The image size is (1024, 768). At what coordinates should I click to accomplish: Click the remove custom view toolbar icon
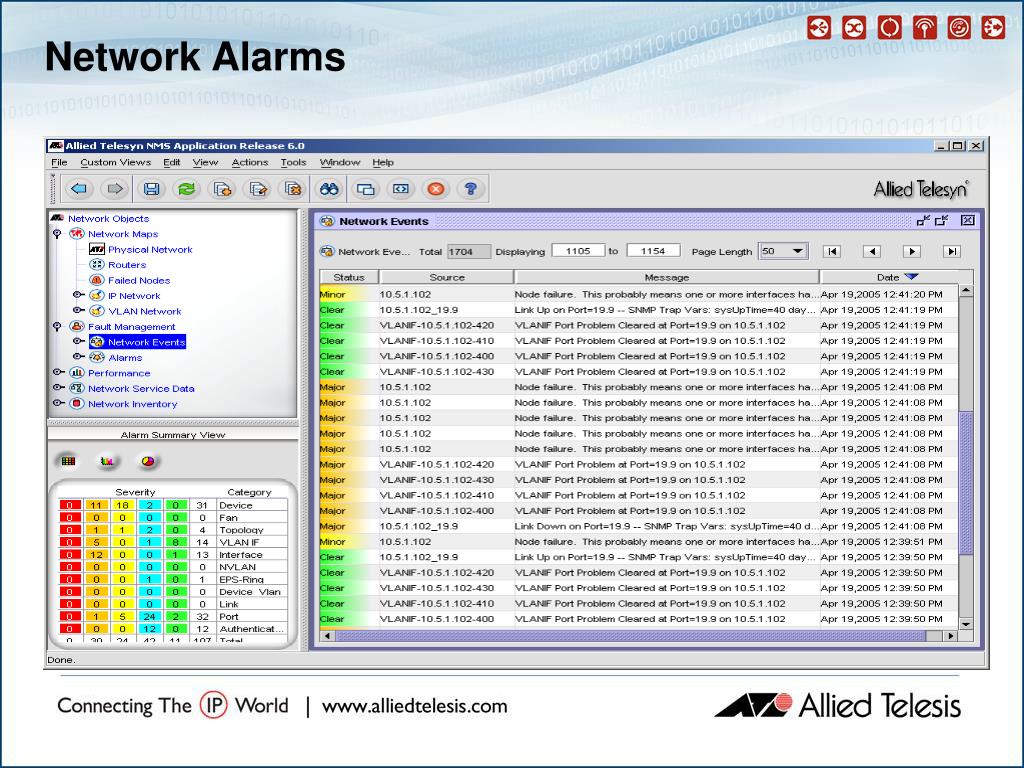(293, 189)
